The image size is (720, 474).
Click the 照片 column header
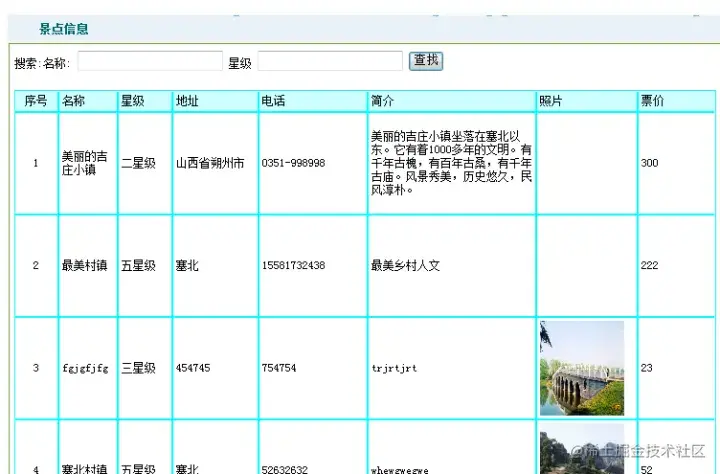coord(587,101)
